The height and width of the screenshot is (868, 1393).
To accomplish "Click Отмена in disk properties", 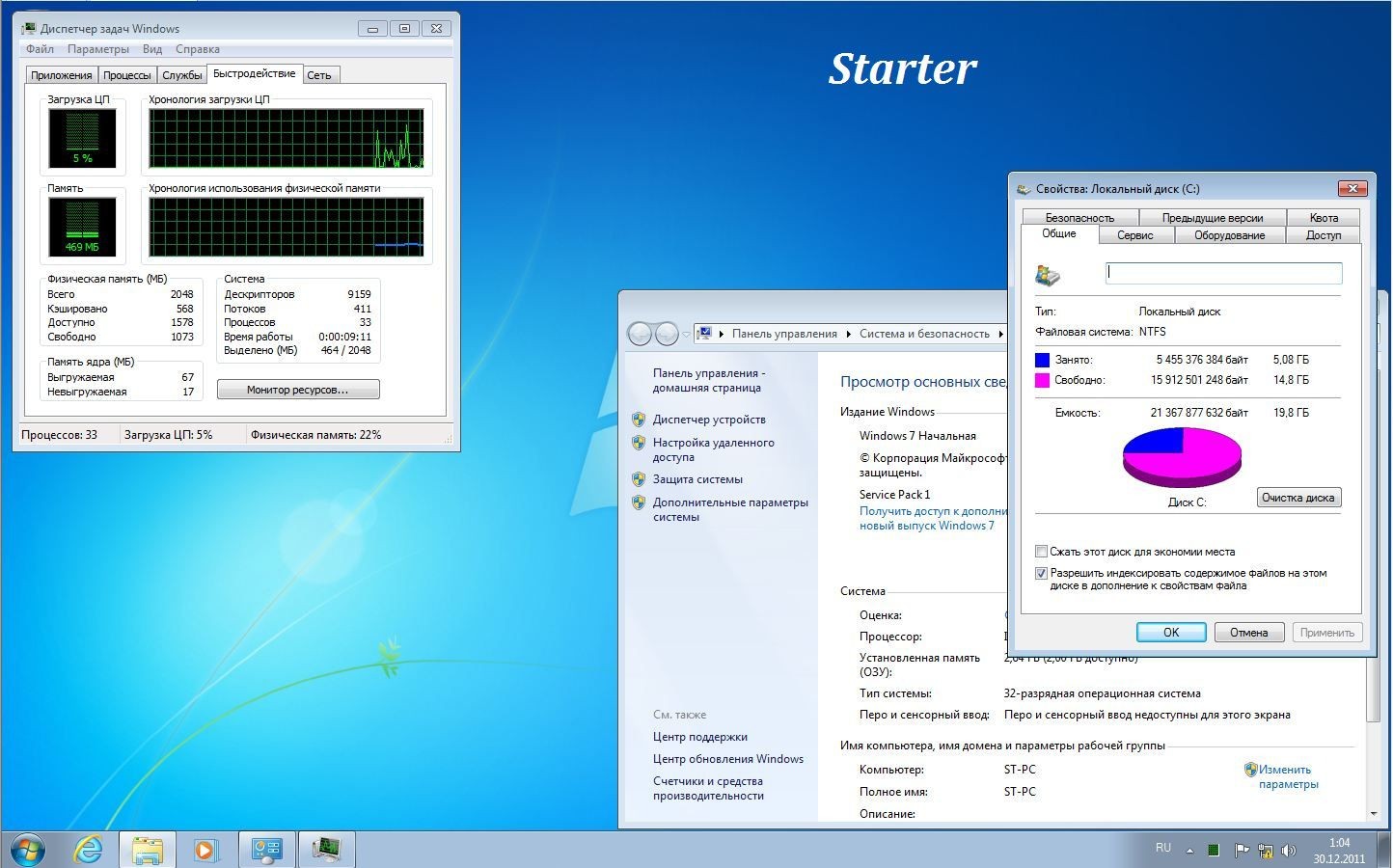I will point(1248,633).
